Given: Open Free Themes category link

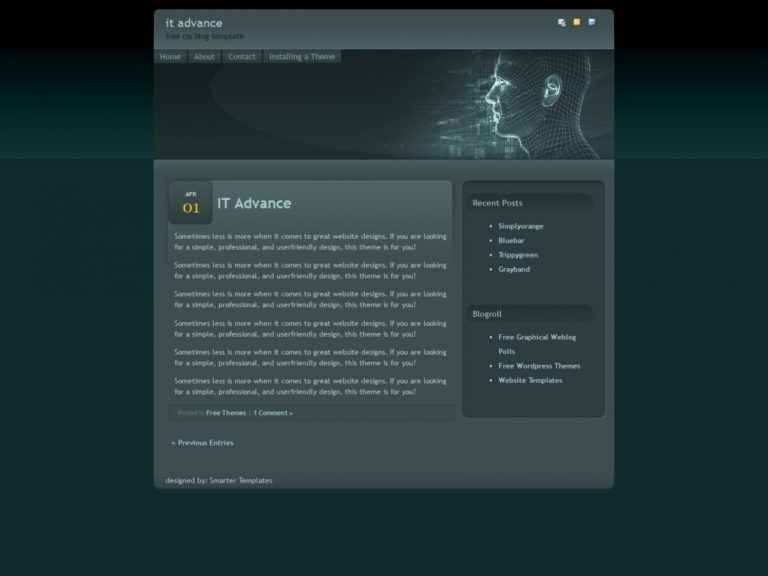Looking at the screenshot, I should [x=226, y=413].
